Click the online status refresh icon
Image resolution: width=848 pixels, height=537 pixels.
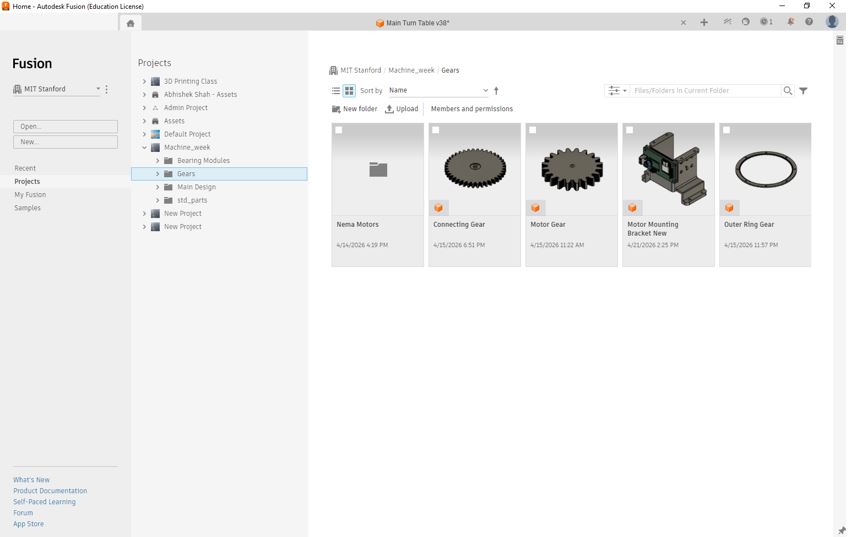[746, 22]
